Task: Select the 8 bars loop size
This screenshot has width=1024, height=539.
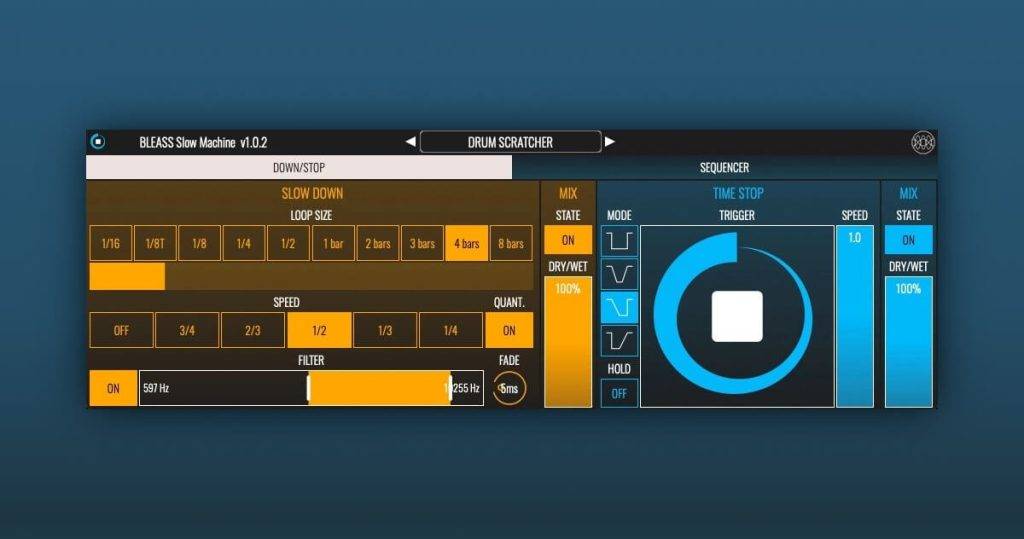Action: pyautogui.click(x=511, y=243)
